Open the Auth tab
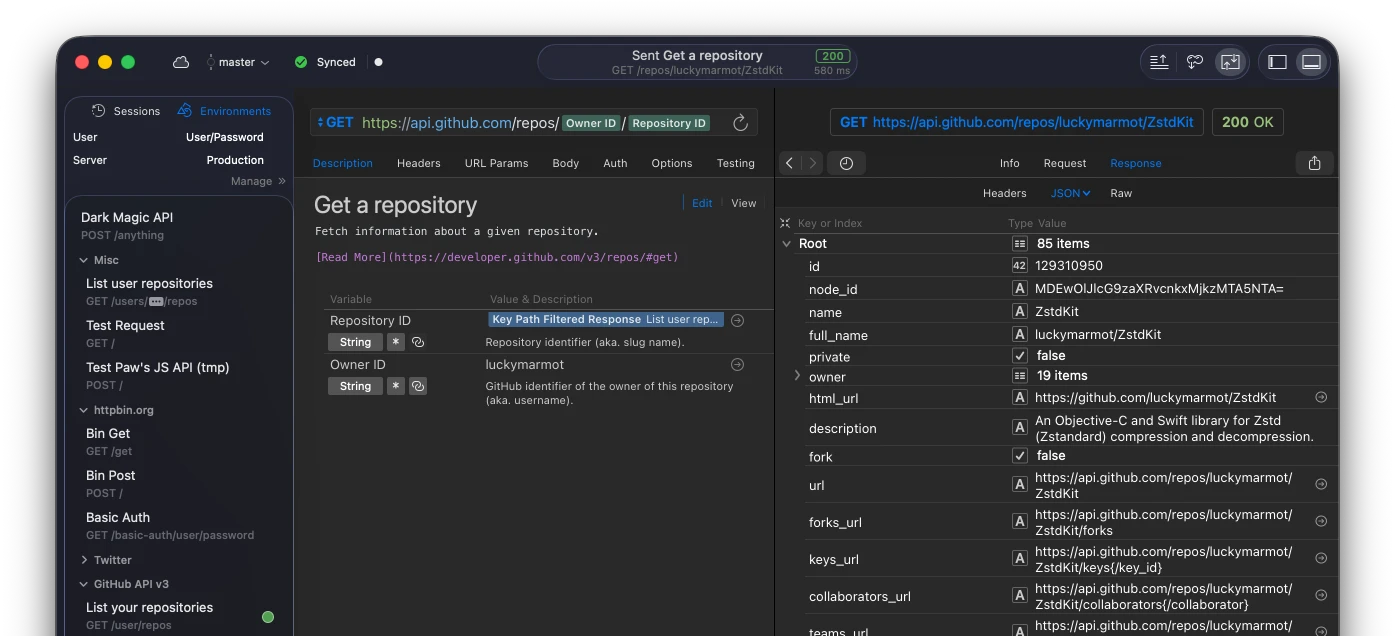 (x=616, y=163)
